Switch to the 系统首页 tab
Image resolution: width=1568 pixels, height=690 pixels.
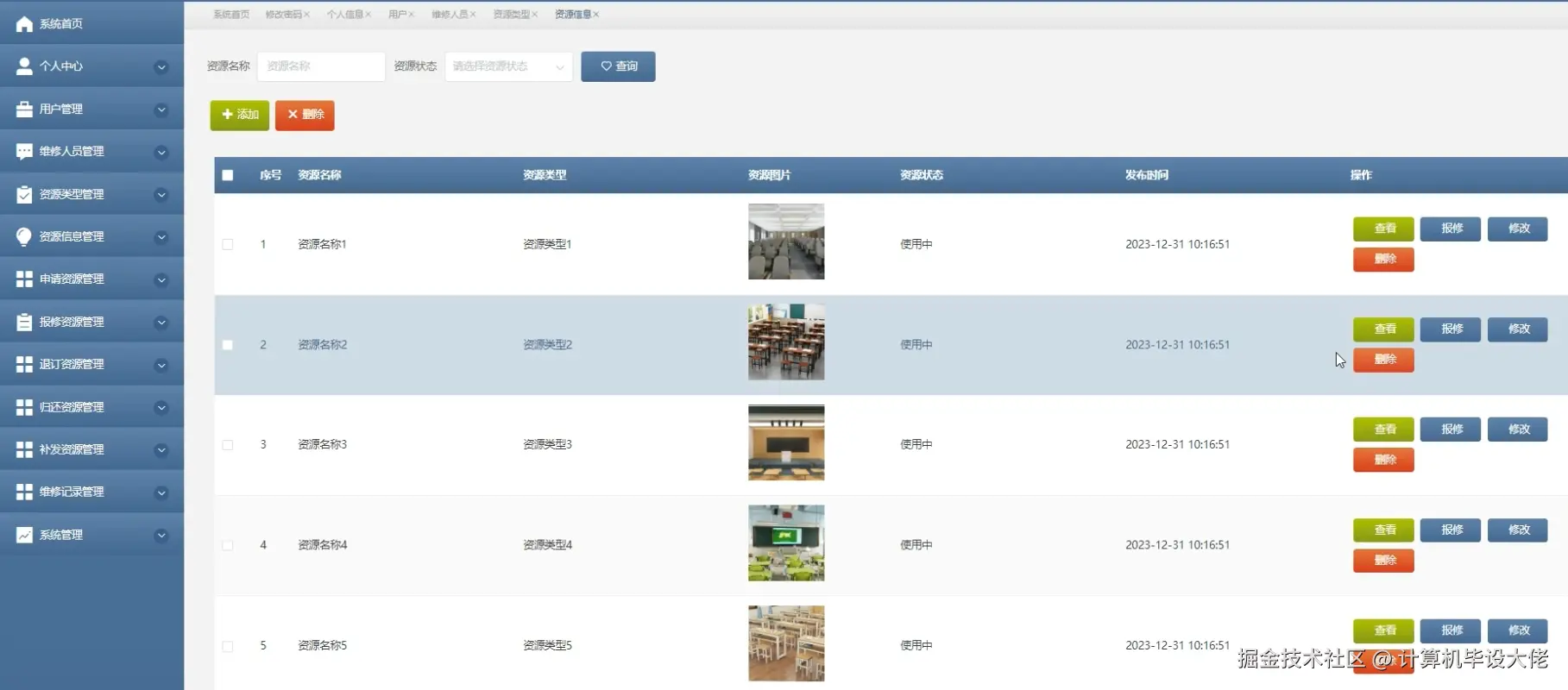click(231, 15)
